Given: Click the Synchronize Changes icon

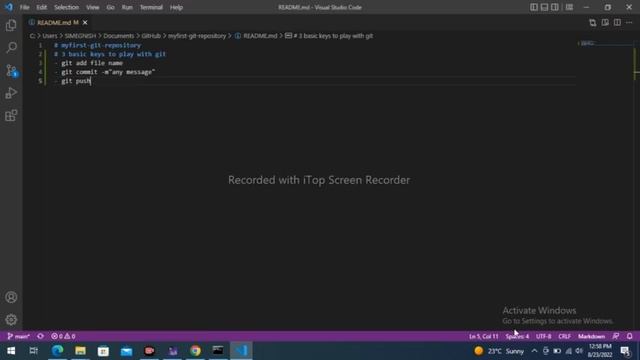Looking at the screenshot, I should tap(40, 336).
